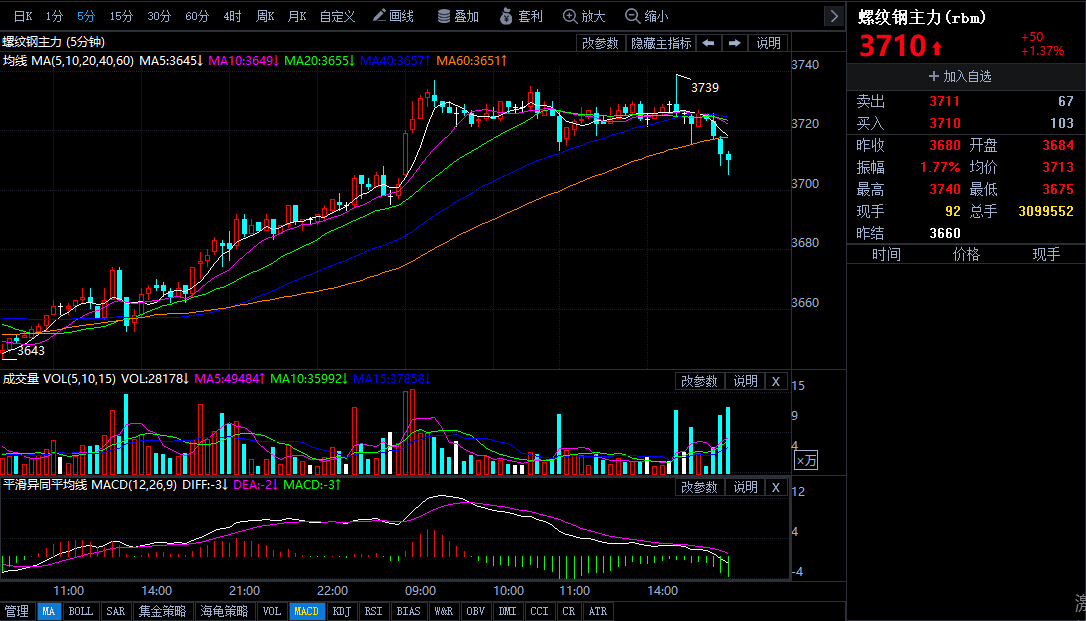This screenshot has height=621, width=1086.
Task: Select the MACD indicator tab
Action: tap(306, 611)
